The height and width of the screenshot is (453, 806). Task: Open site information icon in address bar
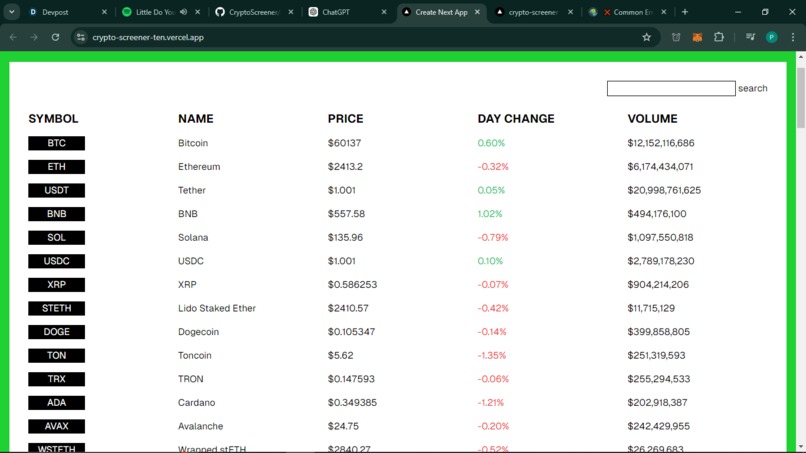tap(81, 37)
